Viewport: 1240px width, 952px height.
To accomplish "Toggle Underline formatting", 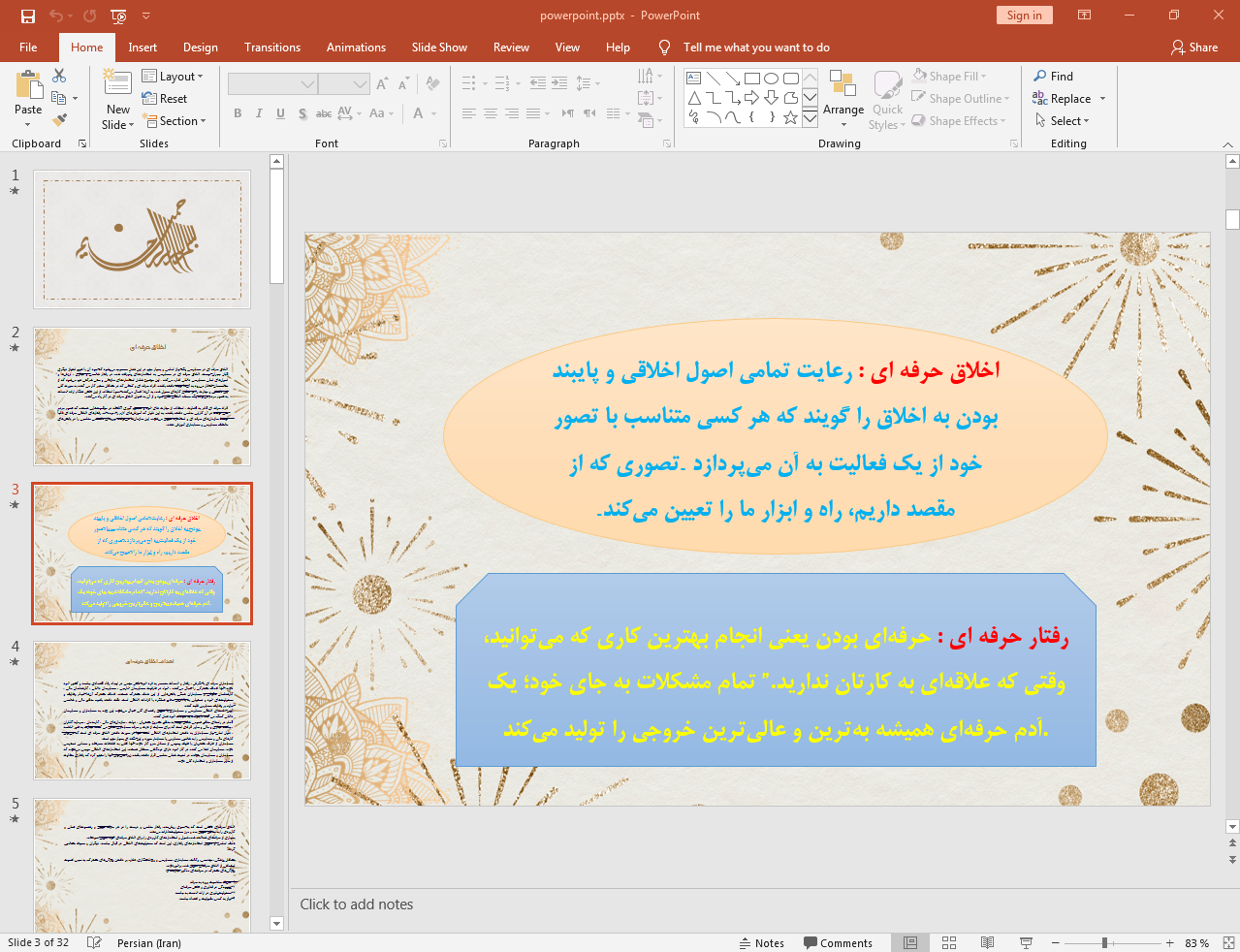I will 280,113.
